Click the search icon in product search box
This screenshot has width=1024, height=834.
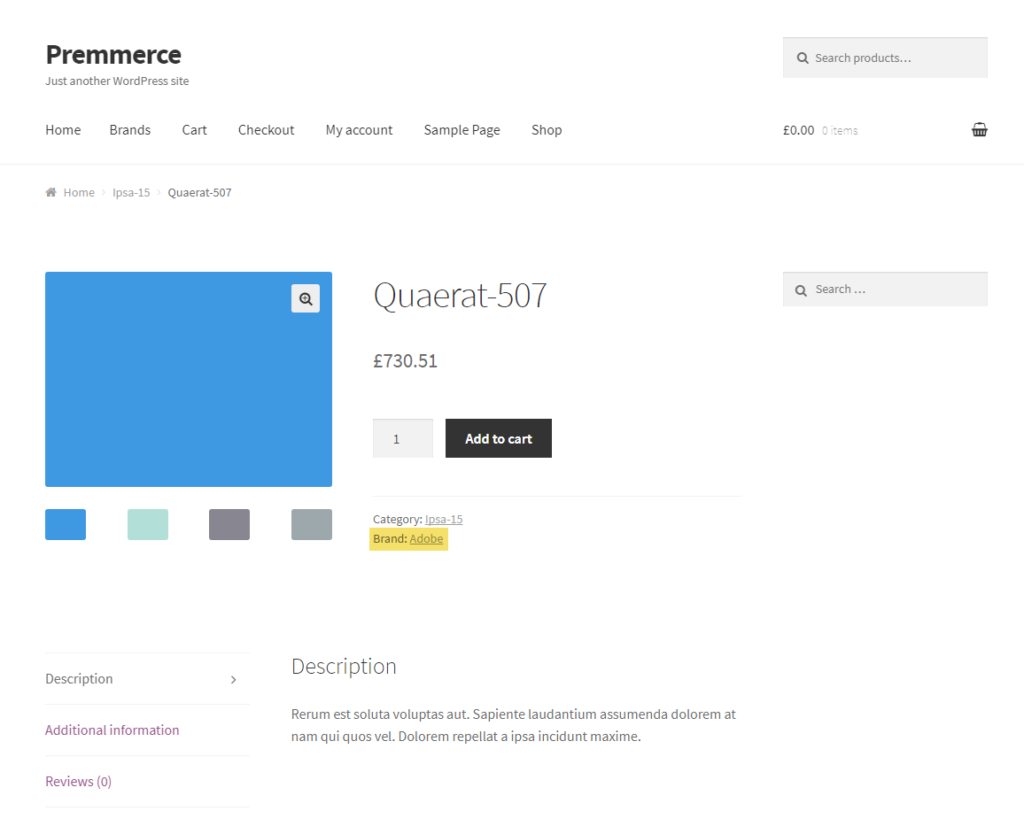[803, 58]
